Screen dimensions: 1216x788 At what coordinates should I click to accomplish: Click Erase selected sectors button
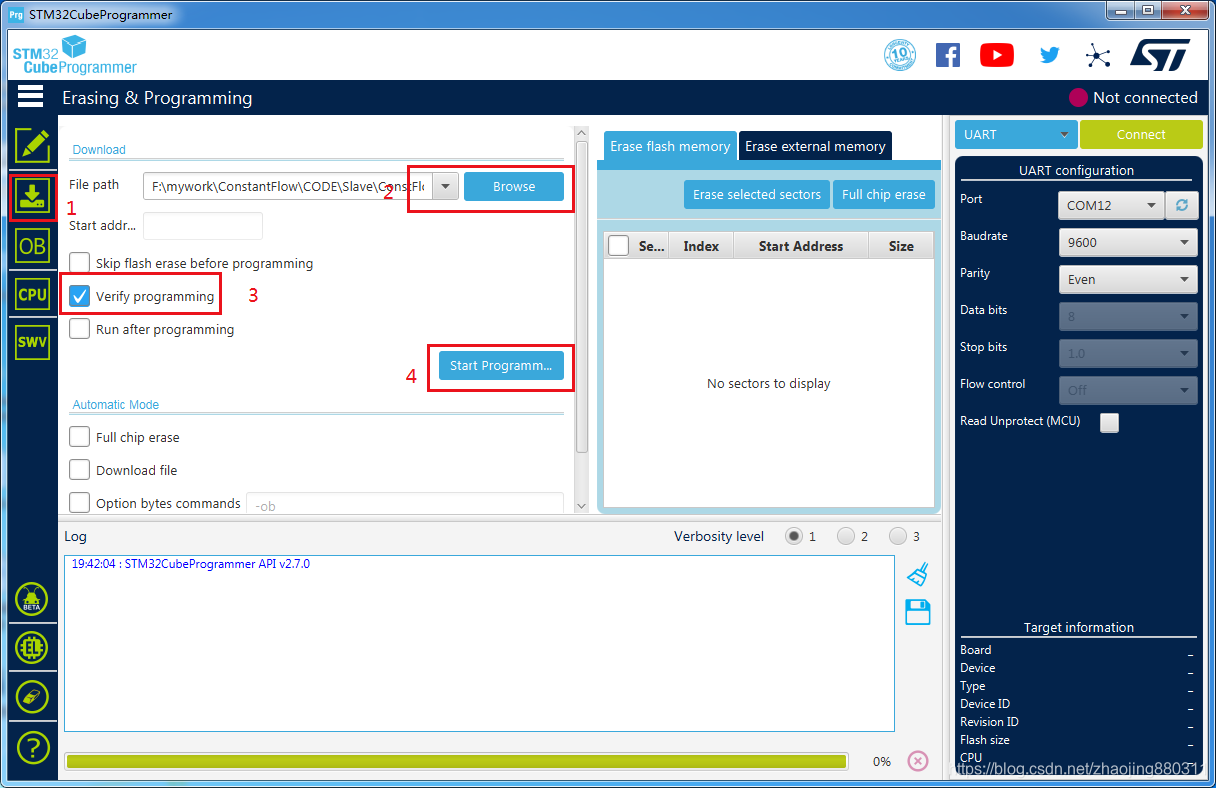[x=757, y=194]
